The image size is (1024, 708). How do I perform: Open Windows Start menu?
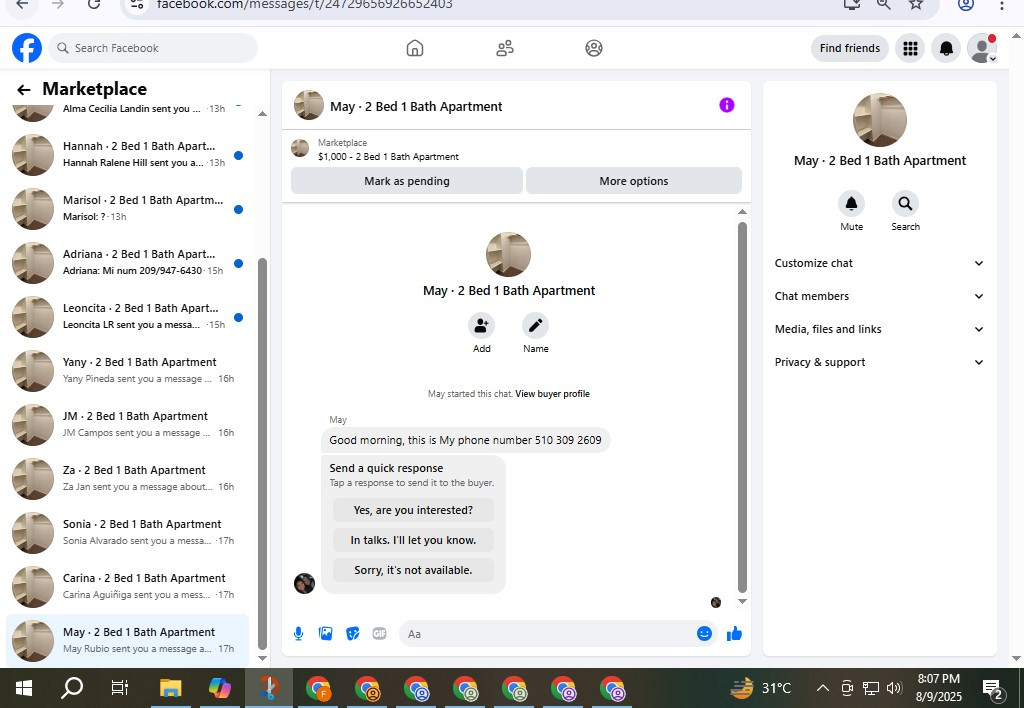click(24, 688)
